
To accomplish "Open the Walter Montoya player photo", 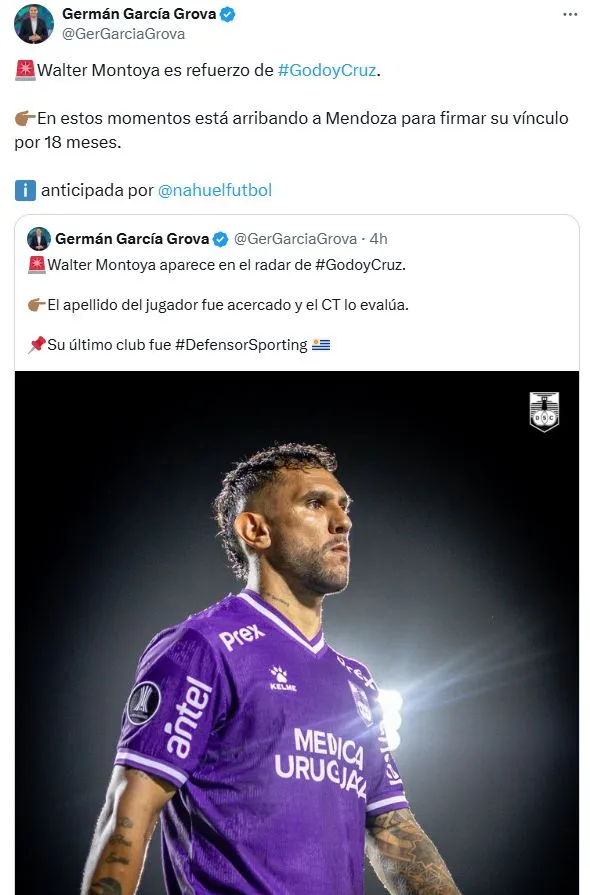I will [x=297, y=632].
